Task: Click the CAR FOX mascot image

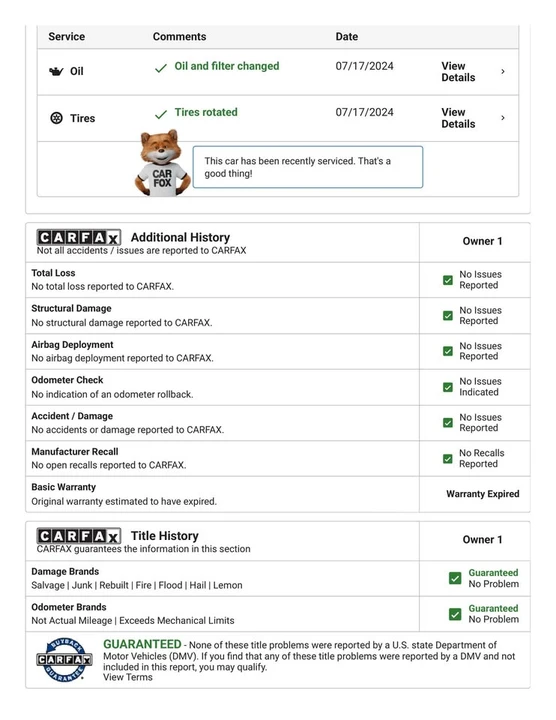Action: pyautogui.click(x=162, y=163)
